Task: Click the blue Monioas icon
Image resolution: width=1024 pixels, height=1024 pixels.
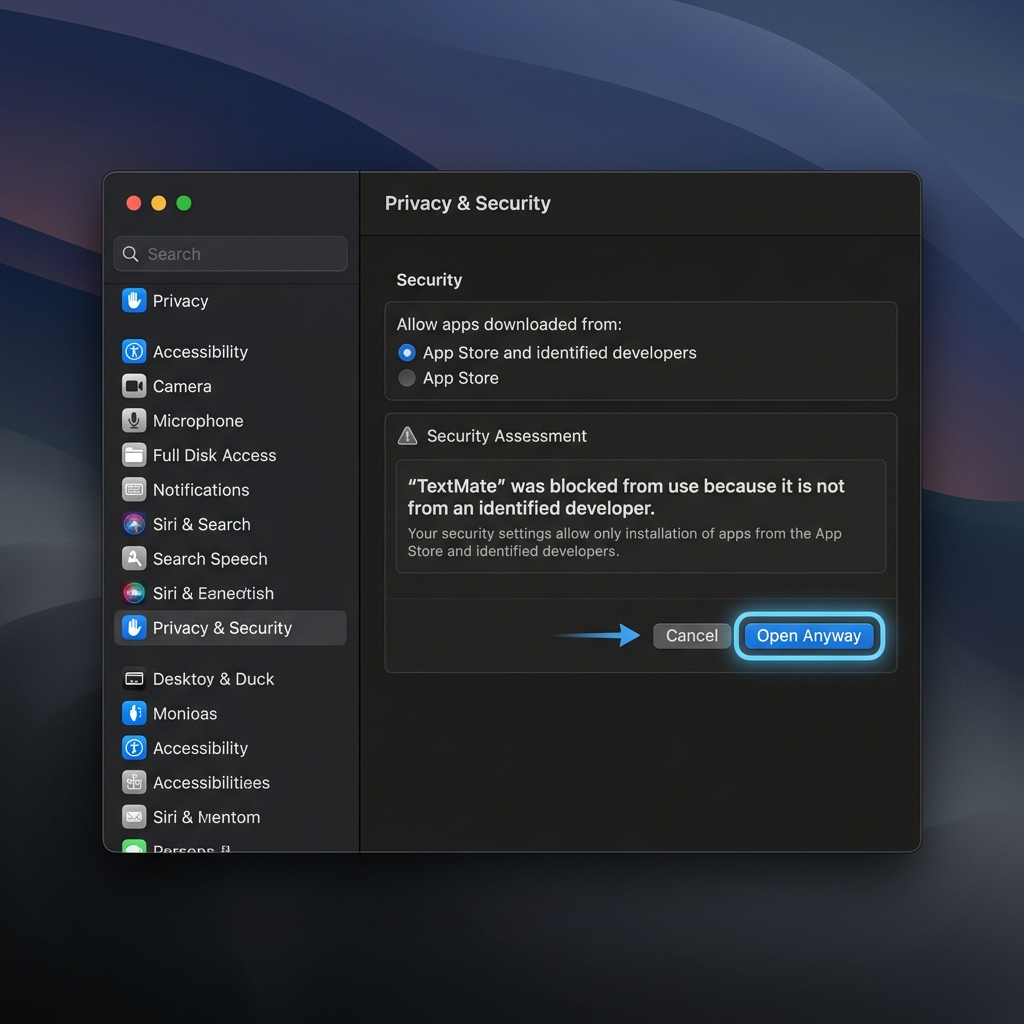Action: [x=133, y=713]
